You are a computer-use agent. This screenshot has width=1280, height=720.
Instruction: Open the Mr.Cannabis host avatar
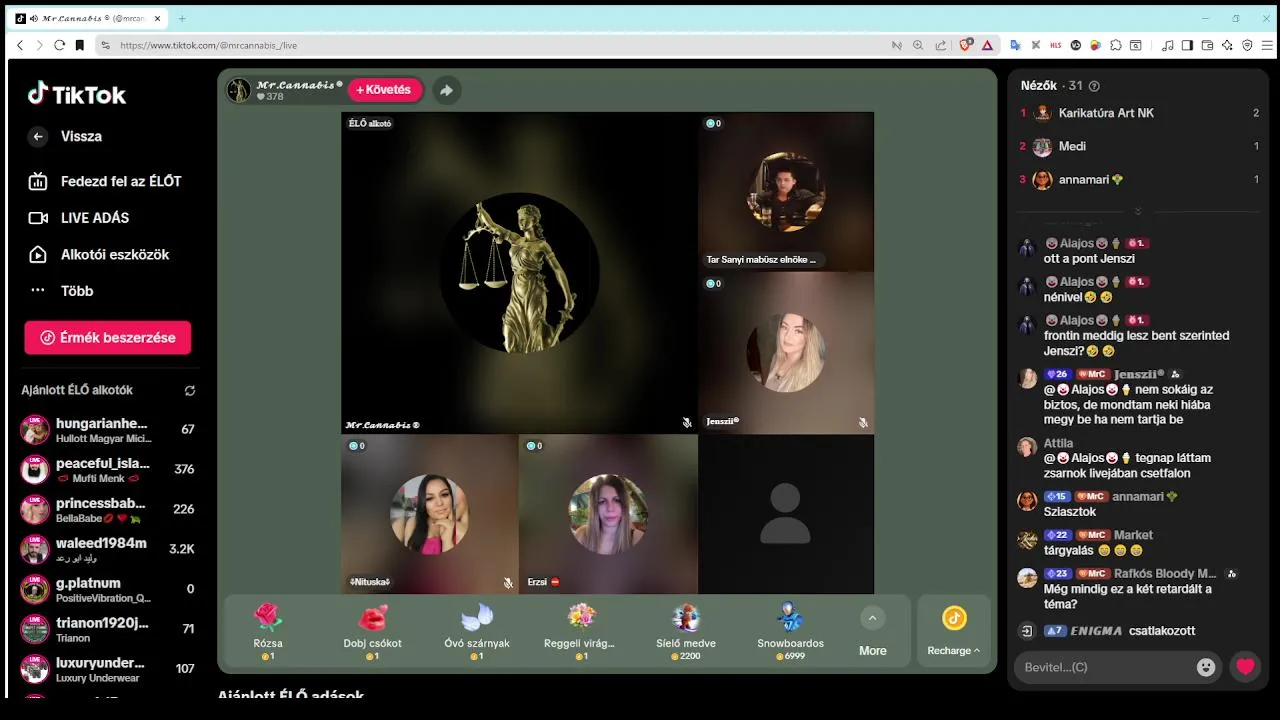coord(239,90)
